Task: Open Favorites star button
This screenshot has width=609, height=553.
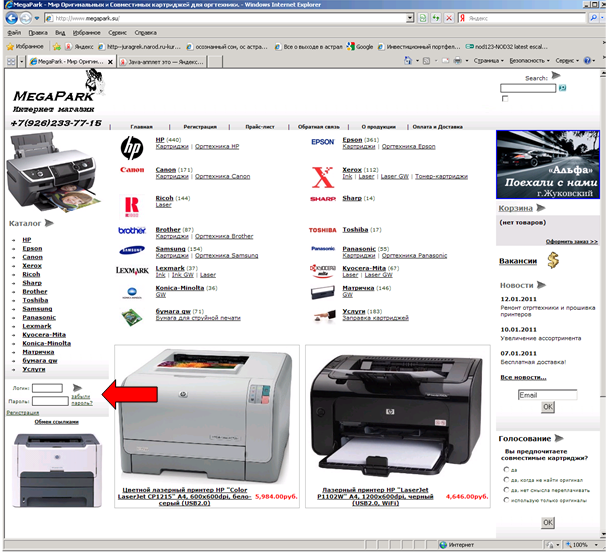Action: (x=25, y=47)
